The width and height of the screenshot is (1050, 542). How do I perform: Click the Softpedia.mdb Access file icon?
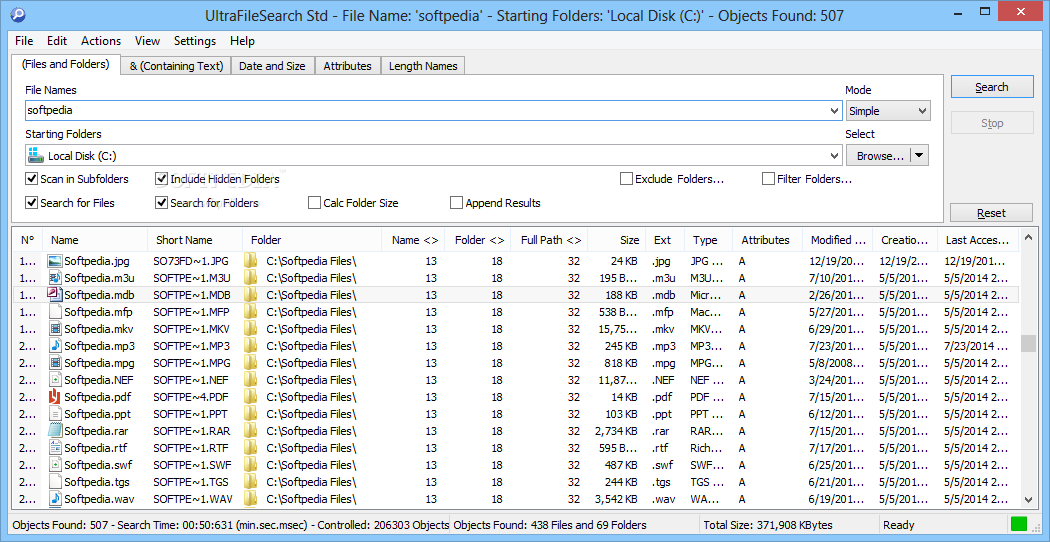click(x=55, y=295)
